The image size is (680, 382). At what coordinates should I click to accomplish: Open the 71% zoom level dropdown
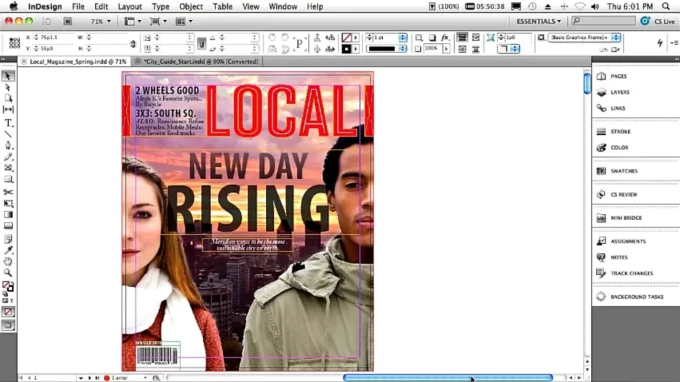(x=101, y=21)
